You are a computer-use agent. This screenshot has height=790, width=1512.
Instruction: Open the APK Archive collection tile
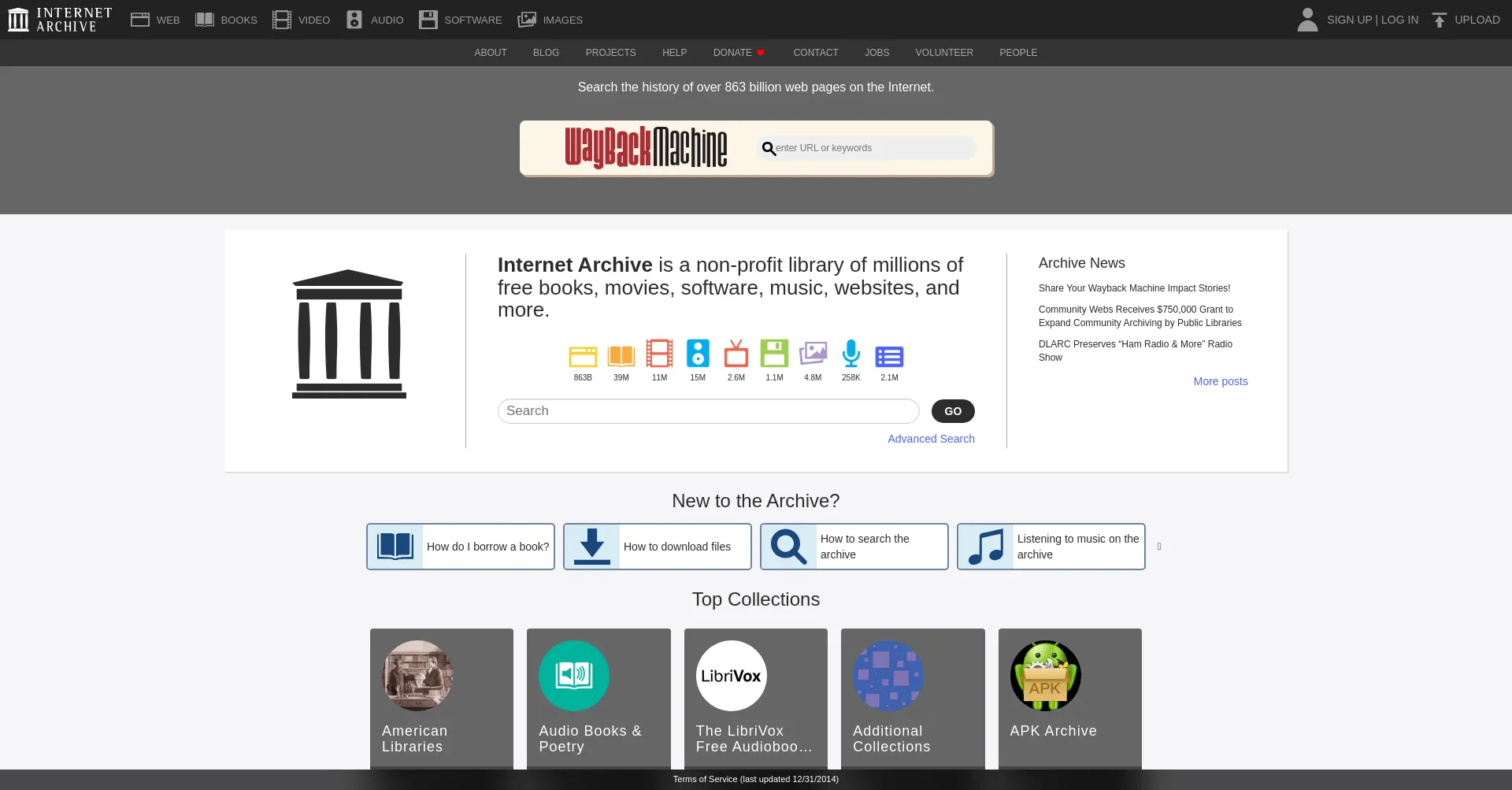coord(1070,699)
